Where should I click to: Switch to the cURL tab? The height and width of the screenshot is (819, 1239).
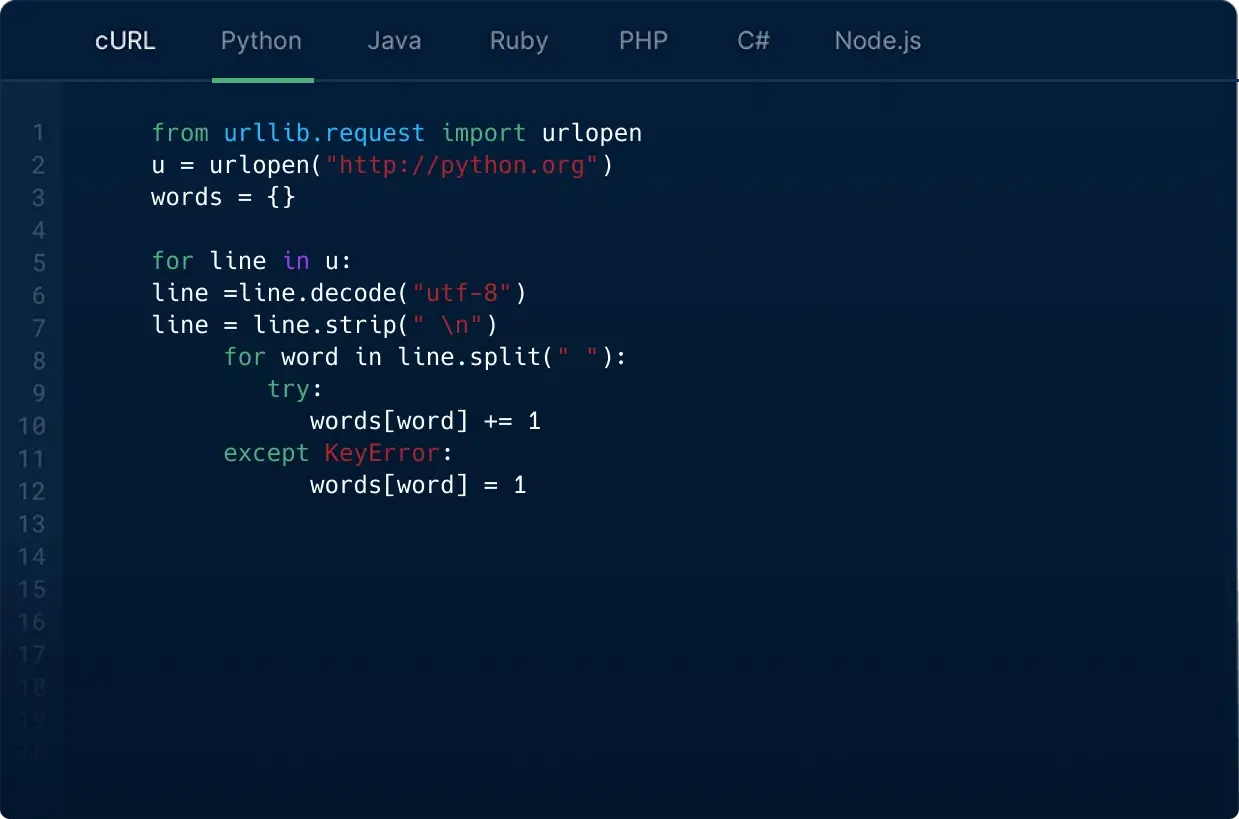125,41
